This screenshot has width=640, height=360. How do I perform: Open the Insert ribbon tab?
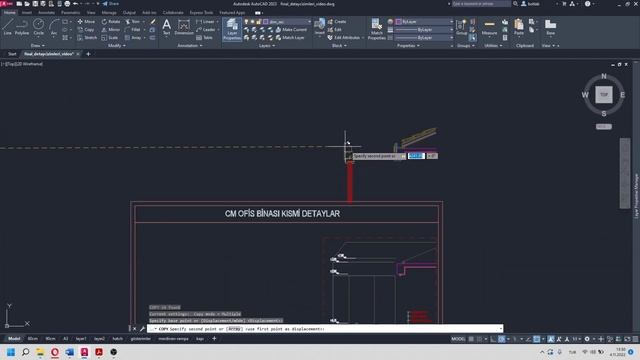(x=27, y=13)
